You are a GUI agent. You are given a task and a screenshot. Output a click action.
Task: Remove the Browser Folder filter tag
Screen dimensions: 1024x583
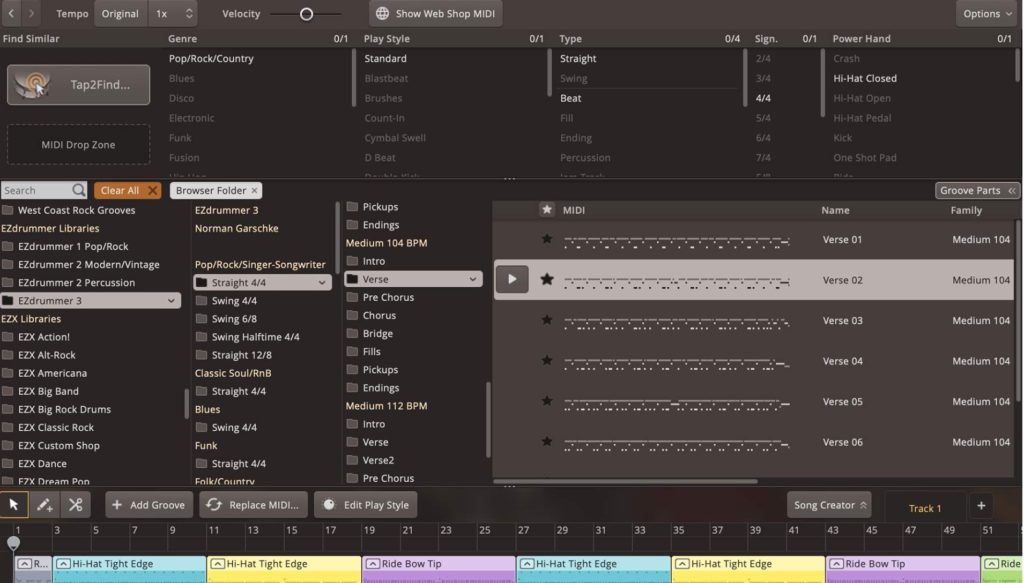254,190
